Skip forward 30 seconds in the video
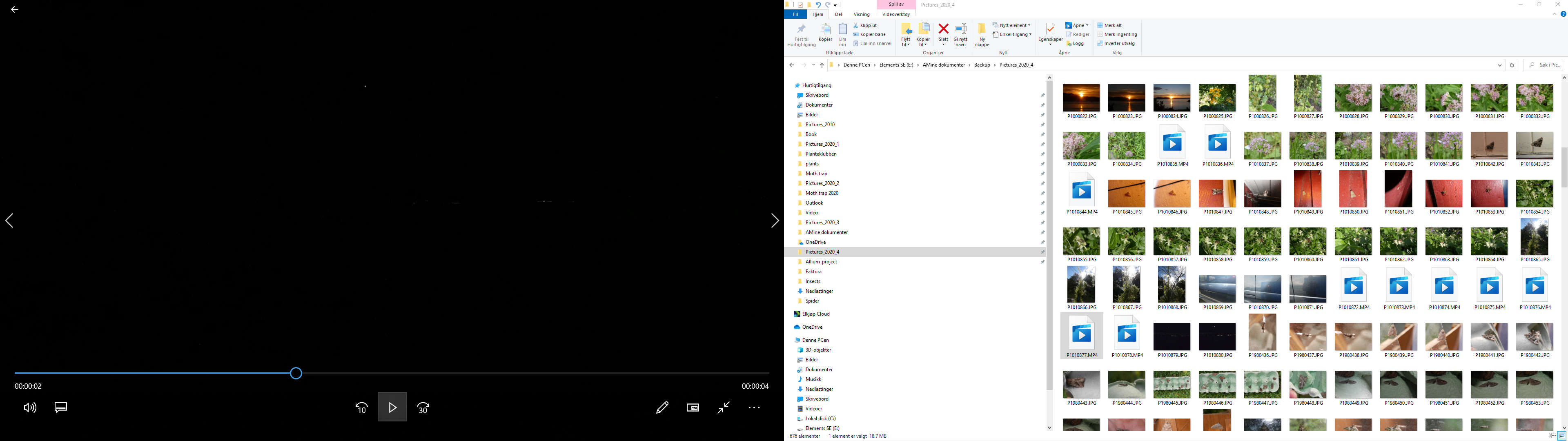Image resolution: width=1568 pixels, height=441 pixels. (424, 408)
